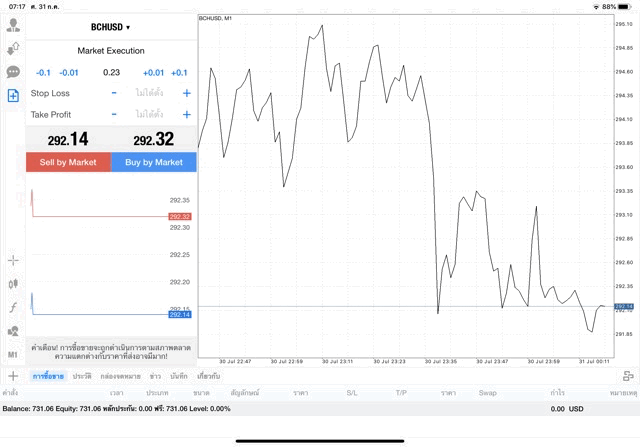Open the chat messages icon
This screenshot has width=640, height=447.
tap(13, 72)
